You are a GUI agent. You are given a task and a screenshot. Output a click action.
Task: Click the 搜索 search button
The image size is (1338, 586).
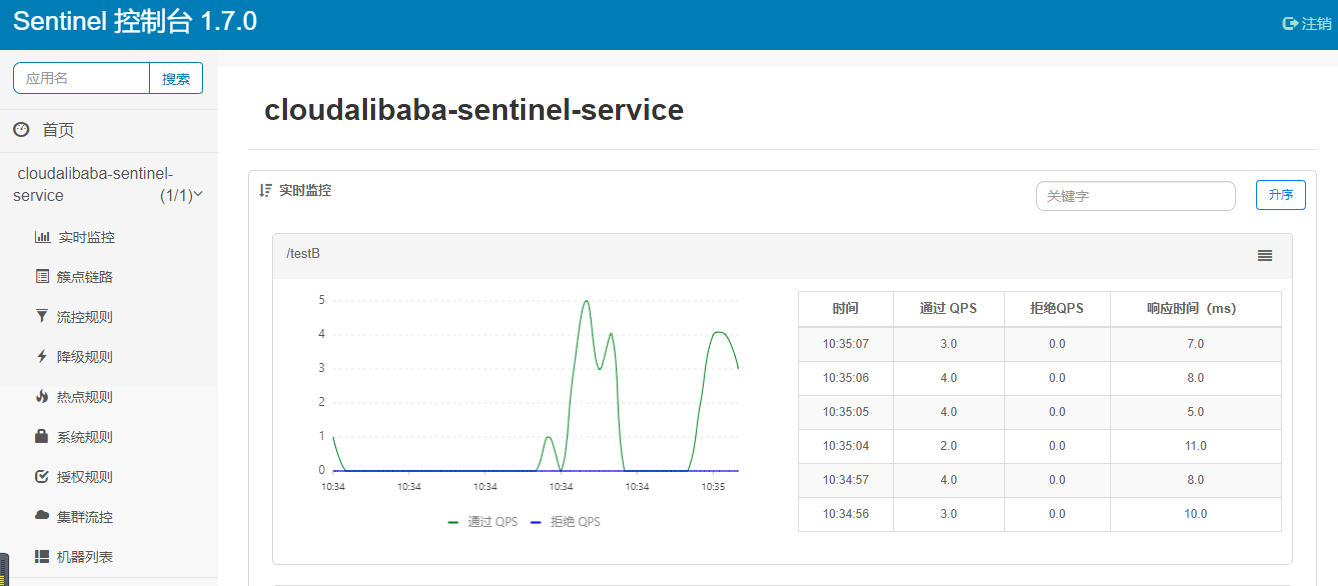176,79
